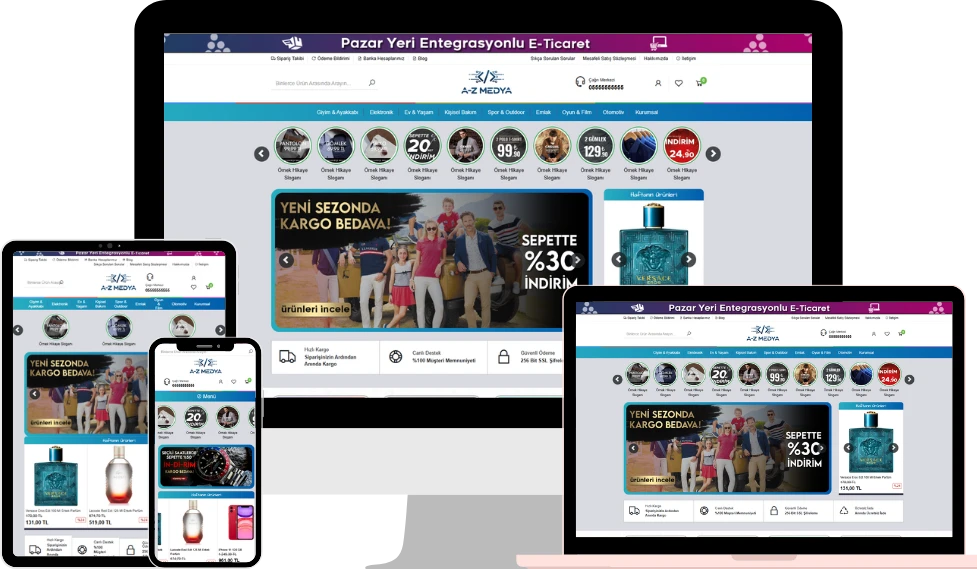Click the wishlist heart icon on the large monitor
Screen dimensions: 977x569
click(x=678, y=83)
